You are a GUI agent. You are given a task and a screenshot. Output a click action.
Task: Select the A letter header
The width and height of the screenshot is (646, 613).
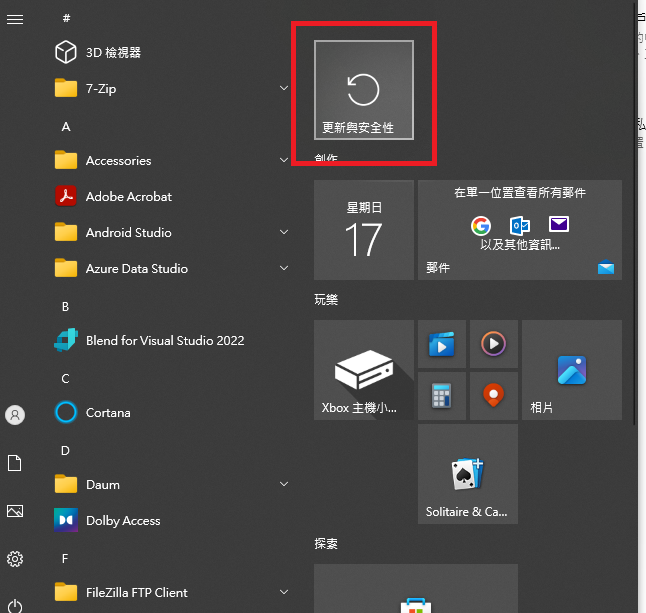[66, 126]
